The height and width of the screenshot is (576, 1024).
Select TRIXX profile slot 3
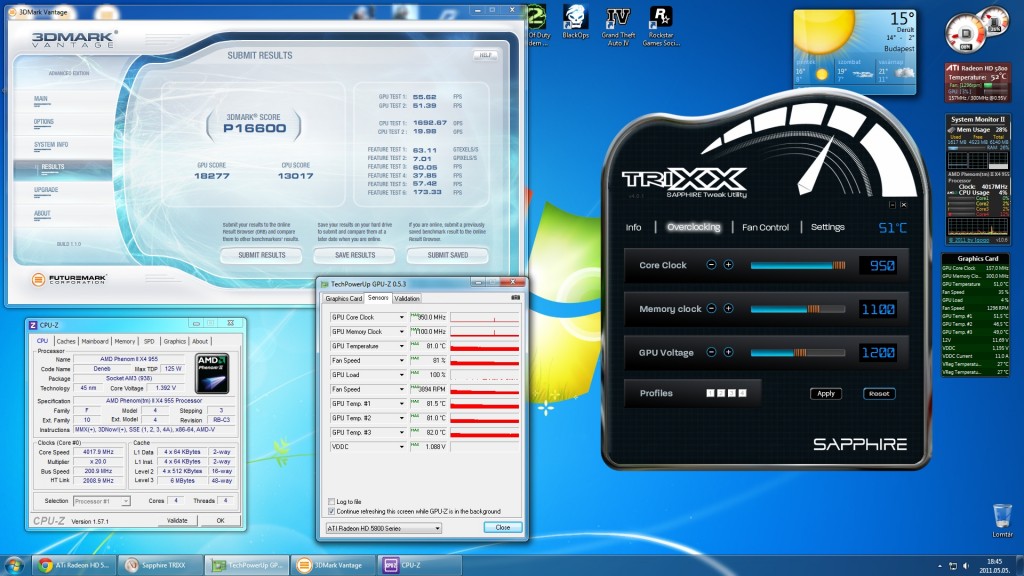[x=731, y=393]
